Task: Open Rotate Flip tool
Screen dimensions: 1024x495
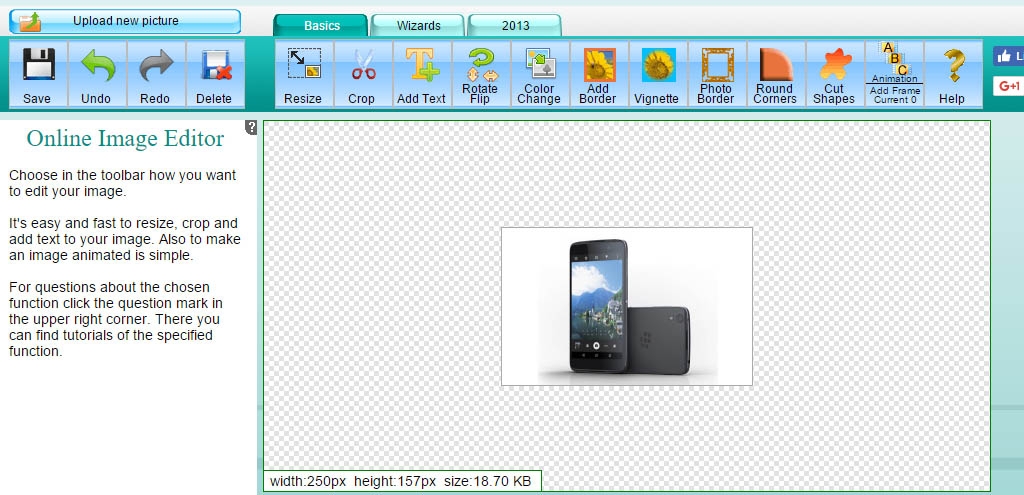Action: click(x=480, y=74)
